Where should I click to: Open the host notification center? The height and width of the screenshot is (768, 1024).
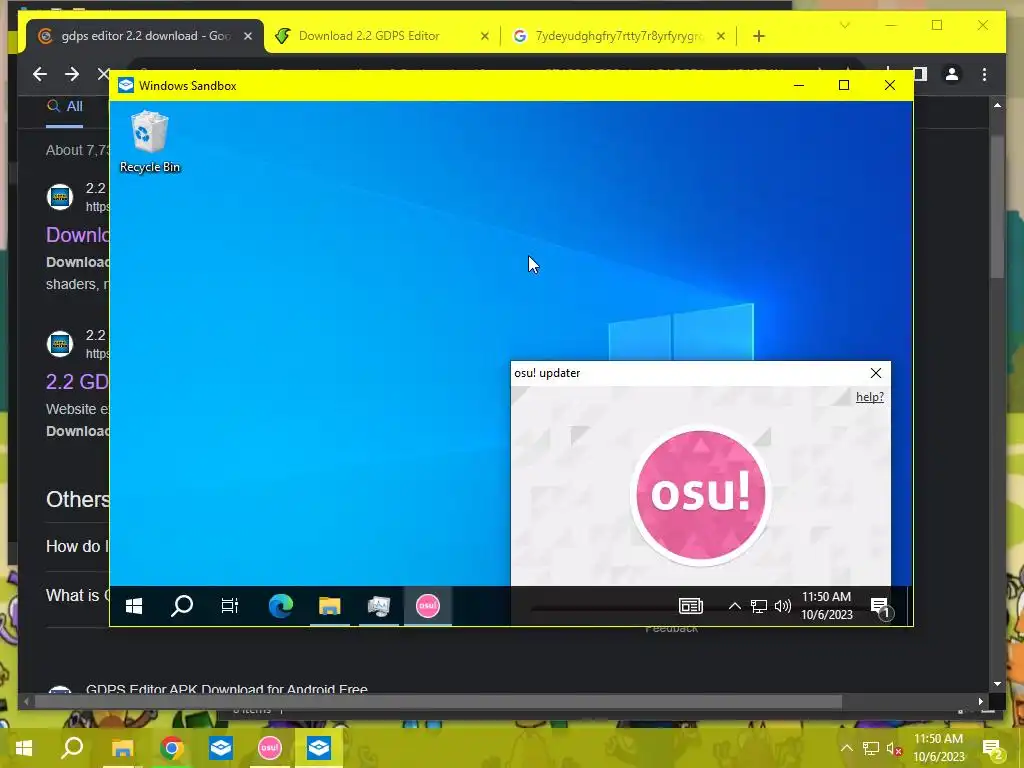(x=993, y=749)
